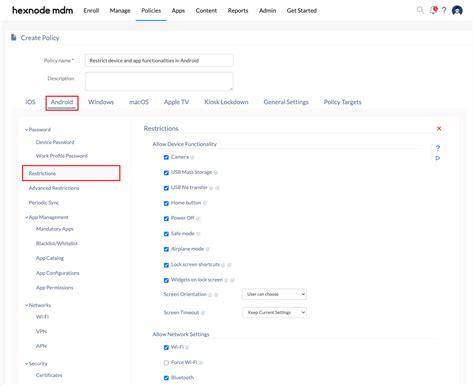Click the help icon beside Allow Device Functionality
This screenshot has width=474, height=386.
coord(438,148)
